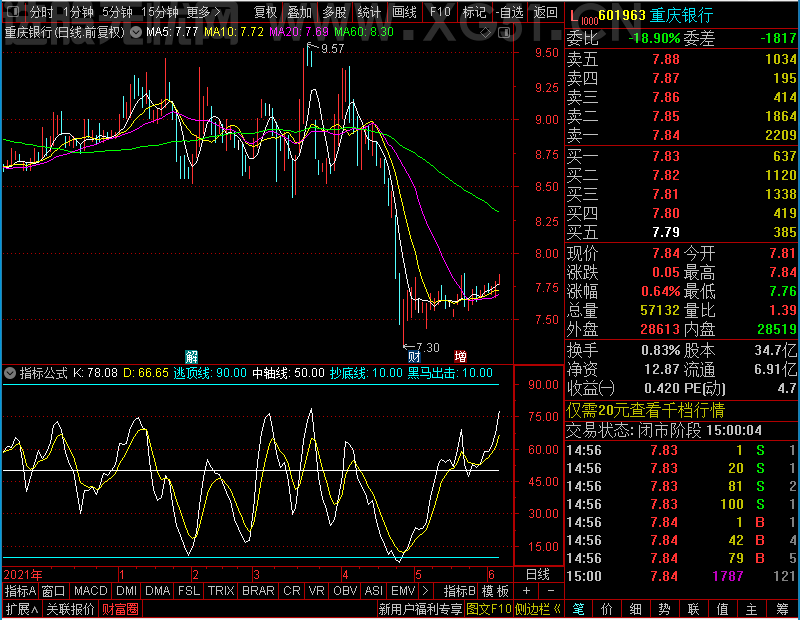
Task: Switch indicator to ASI
Action: (373, 591)
